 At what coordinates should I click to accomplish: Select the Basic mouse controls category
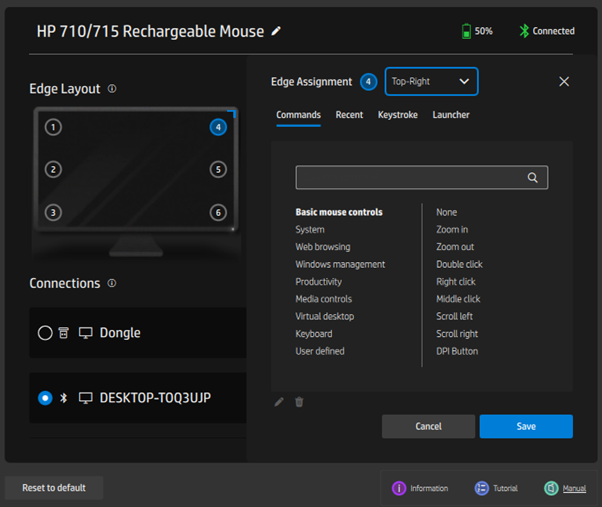coord(339,212)
